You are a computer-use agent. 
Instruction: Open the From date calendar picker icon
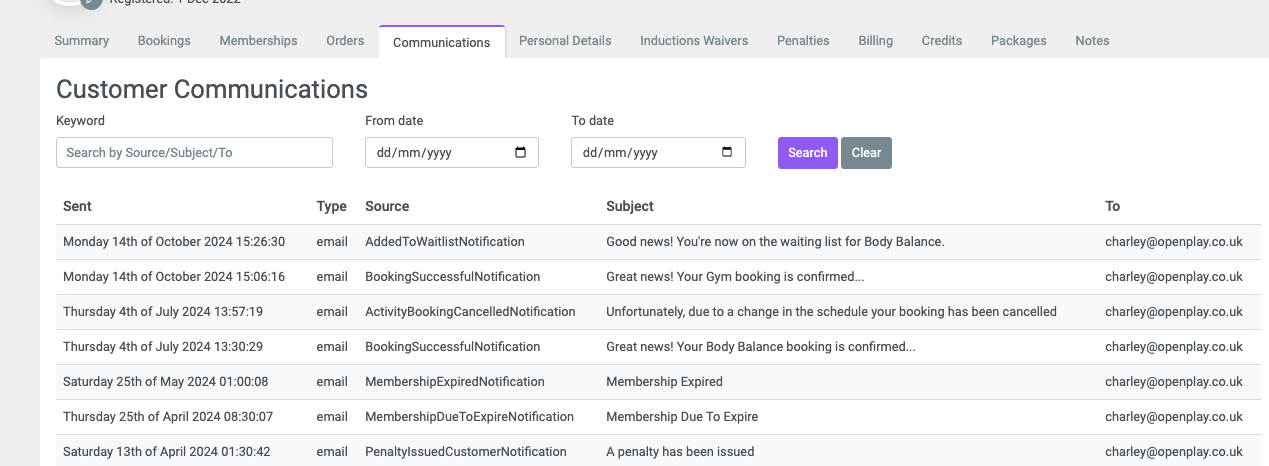[x=520, y=153]
